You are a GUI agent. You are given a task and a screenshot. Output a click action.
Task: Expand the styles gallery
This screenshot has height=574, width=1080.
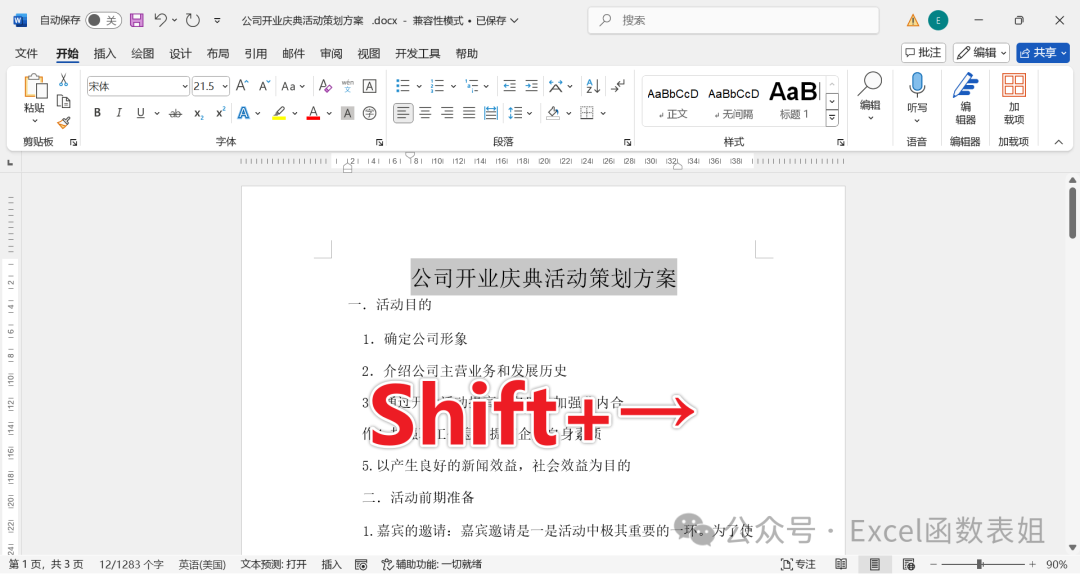[832, 119]
